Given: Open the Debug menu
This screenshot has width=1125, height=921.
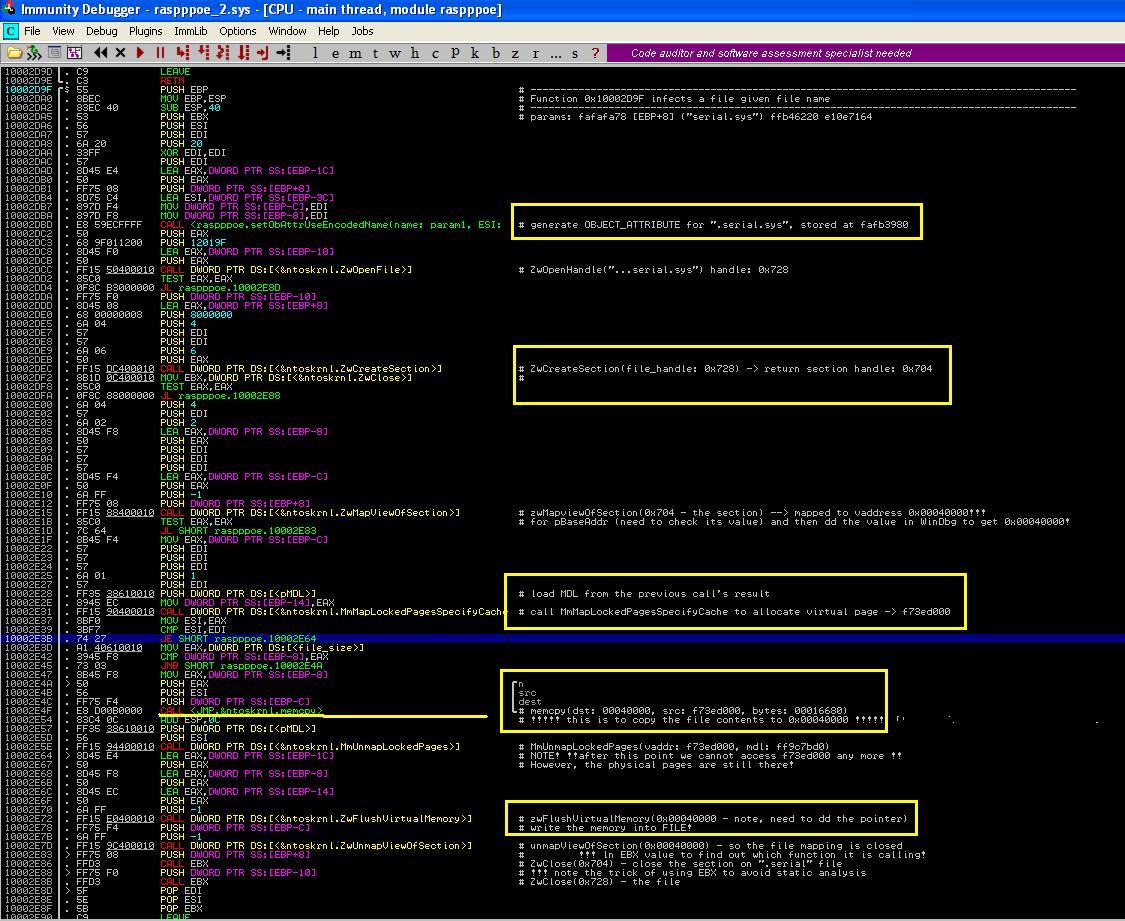Looking at the screenshot, I should click(x=101, y=31).
